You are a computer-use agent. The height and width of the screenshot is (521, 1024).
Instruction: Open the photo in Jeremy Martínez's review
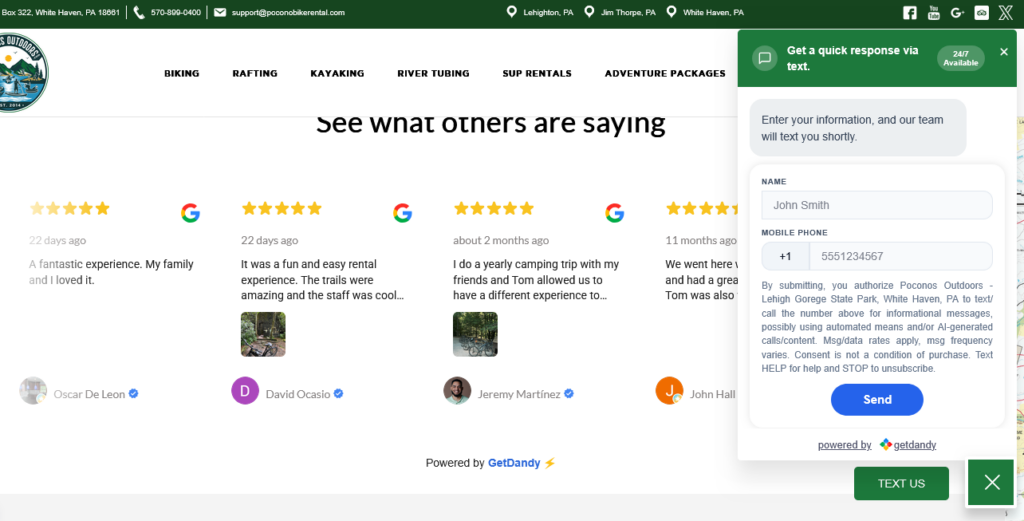coord(475,334)
